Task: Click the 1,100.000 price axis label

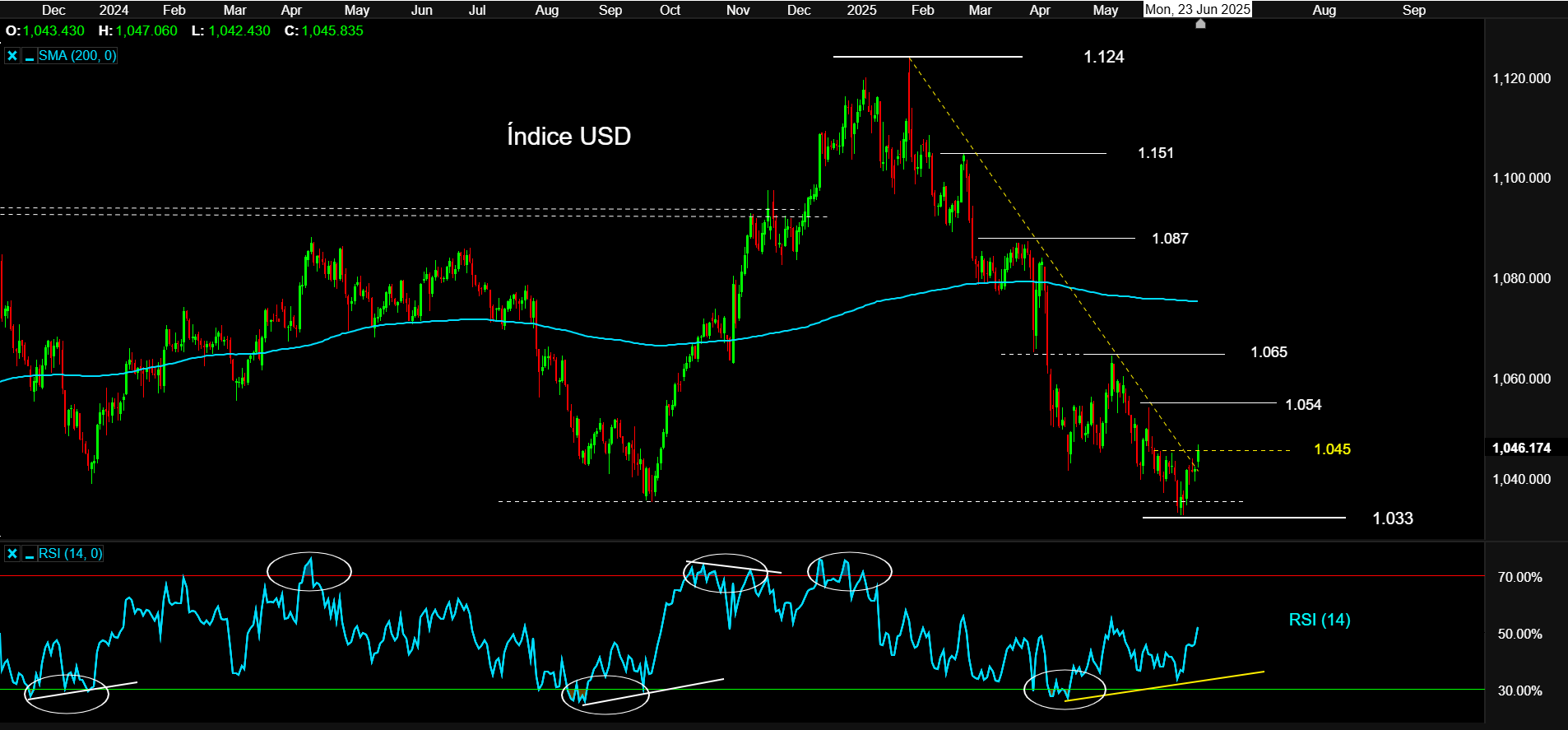Action: pyautogui.click(x=1521, y=178)
